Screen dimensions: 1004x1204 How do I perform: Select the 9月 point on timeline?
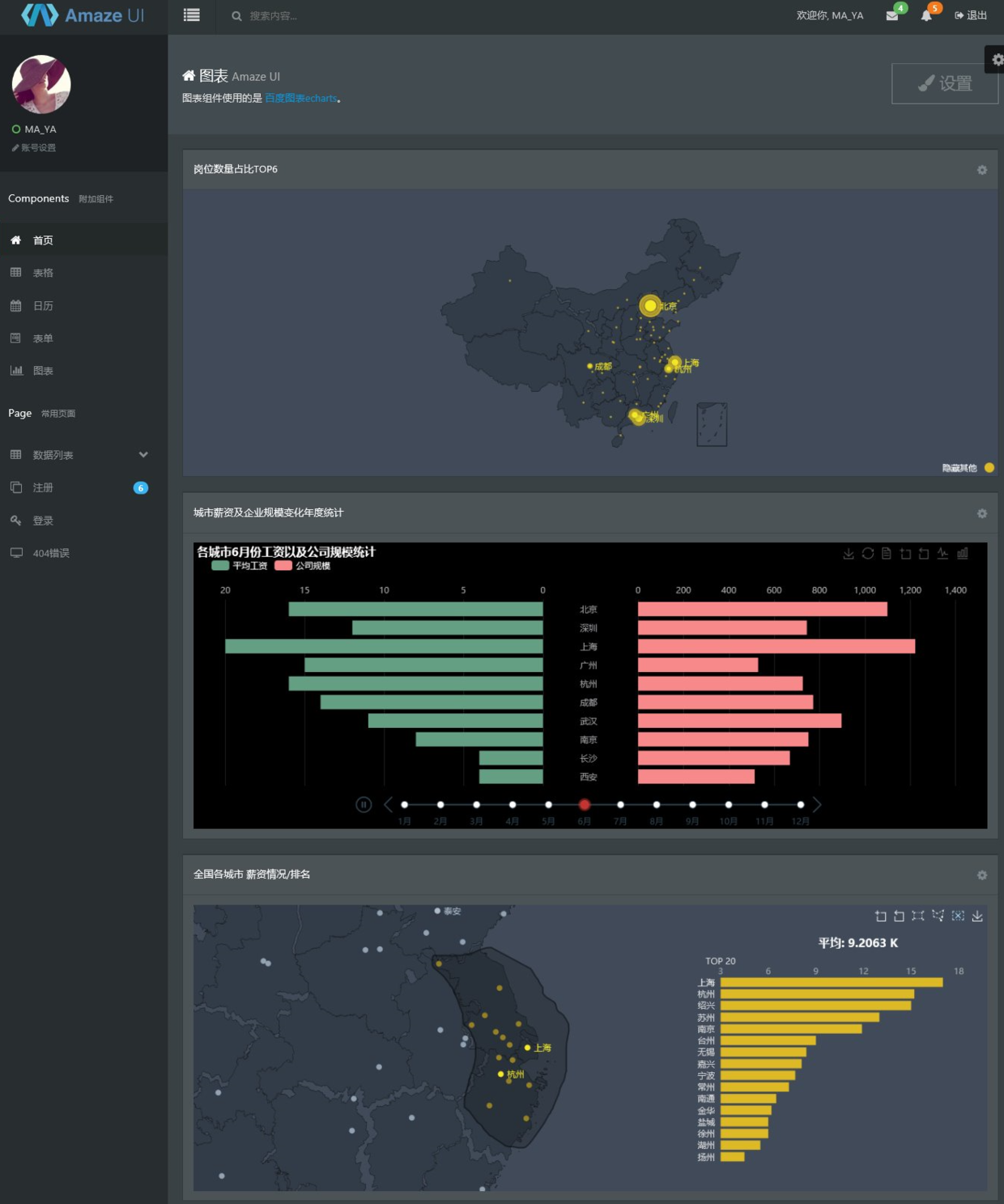coord(692,805)
